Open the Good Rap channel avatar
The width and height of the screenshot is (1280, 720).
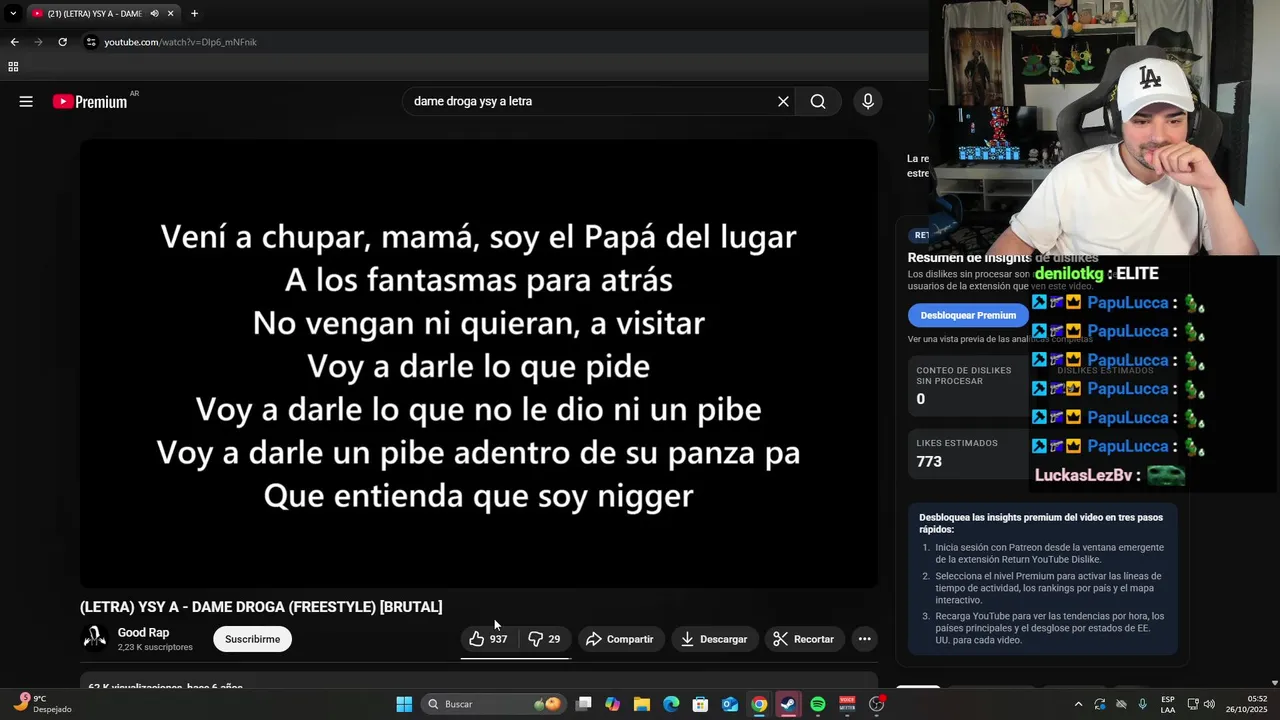point(95,638)
